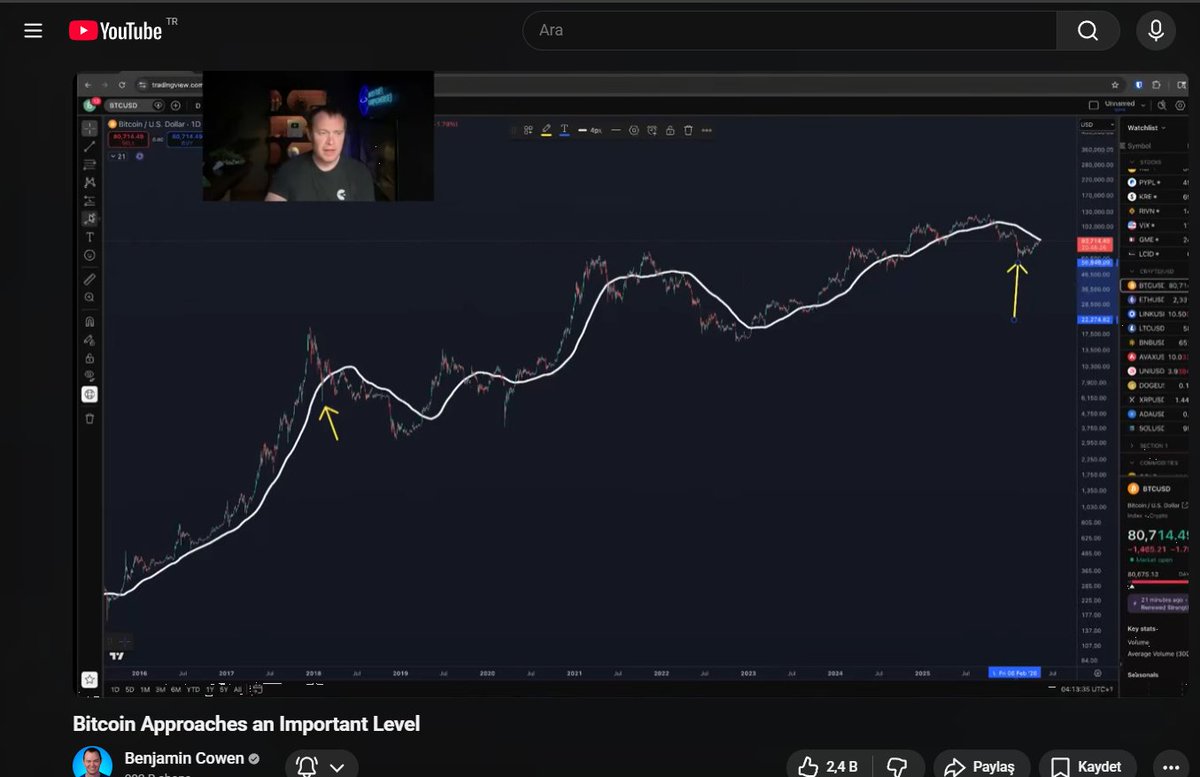Select the 1M timeframe range button
This screenshot has height=777, width=1200.
coord(145,689)
